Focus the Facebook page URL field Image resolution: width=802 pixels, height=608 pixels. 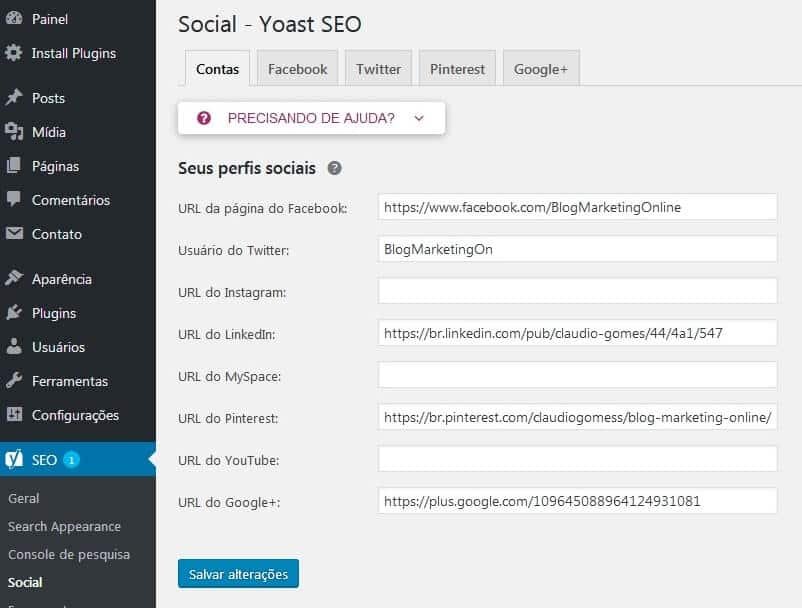577,207
